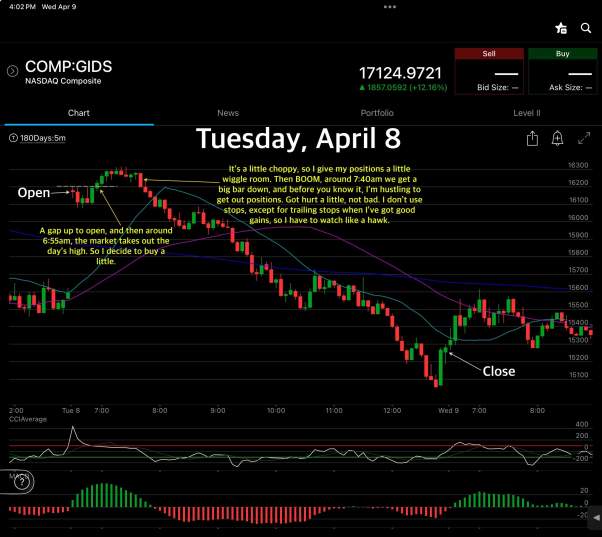Switch to the News tab

(x=228, y=113)
